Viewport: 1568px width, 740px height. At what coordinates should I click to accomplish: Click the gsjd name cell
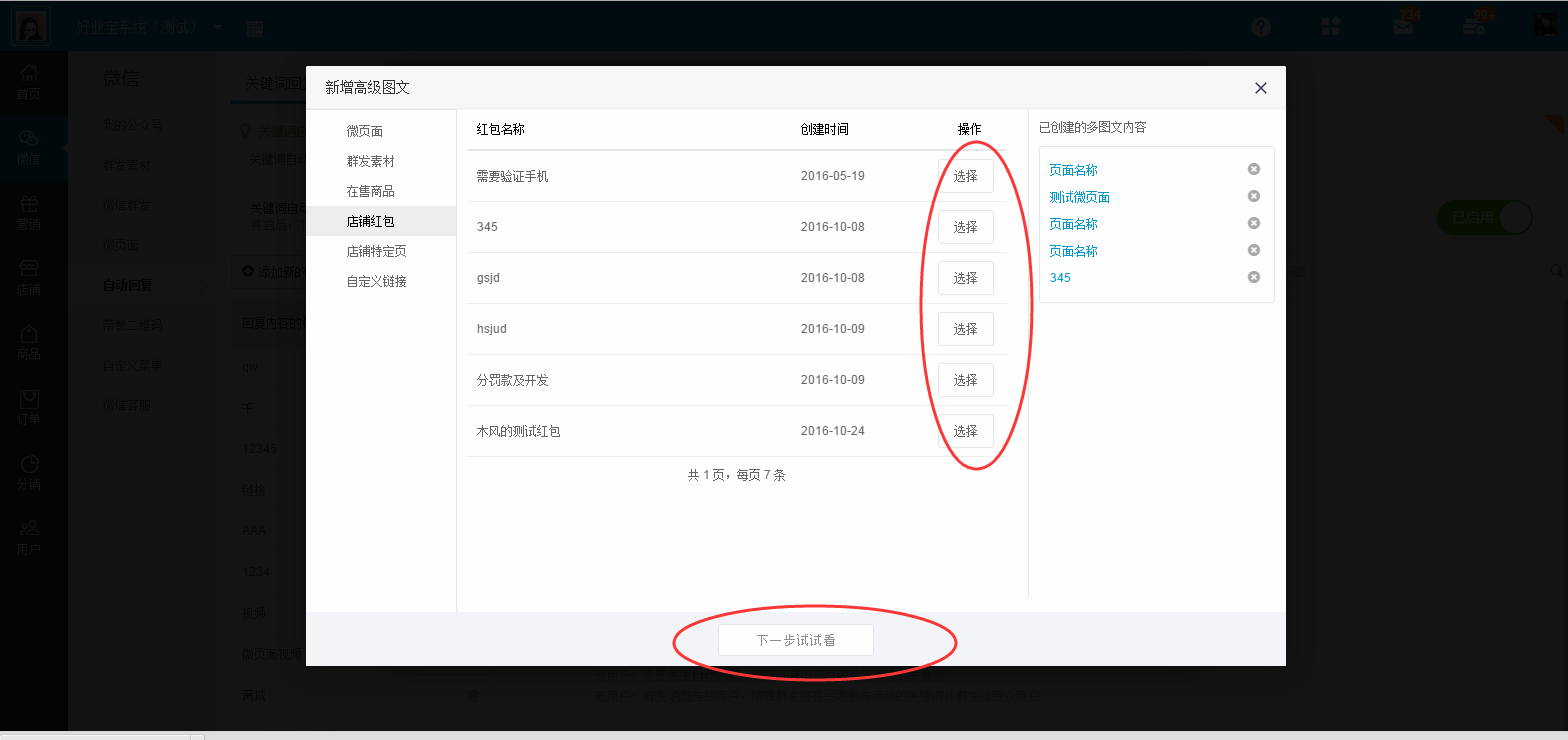pos(488,278)
